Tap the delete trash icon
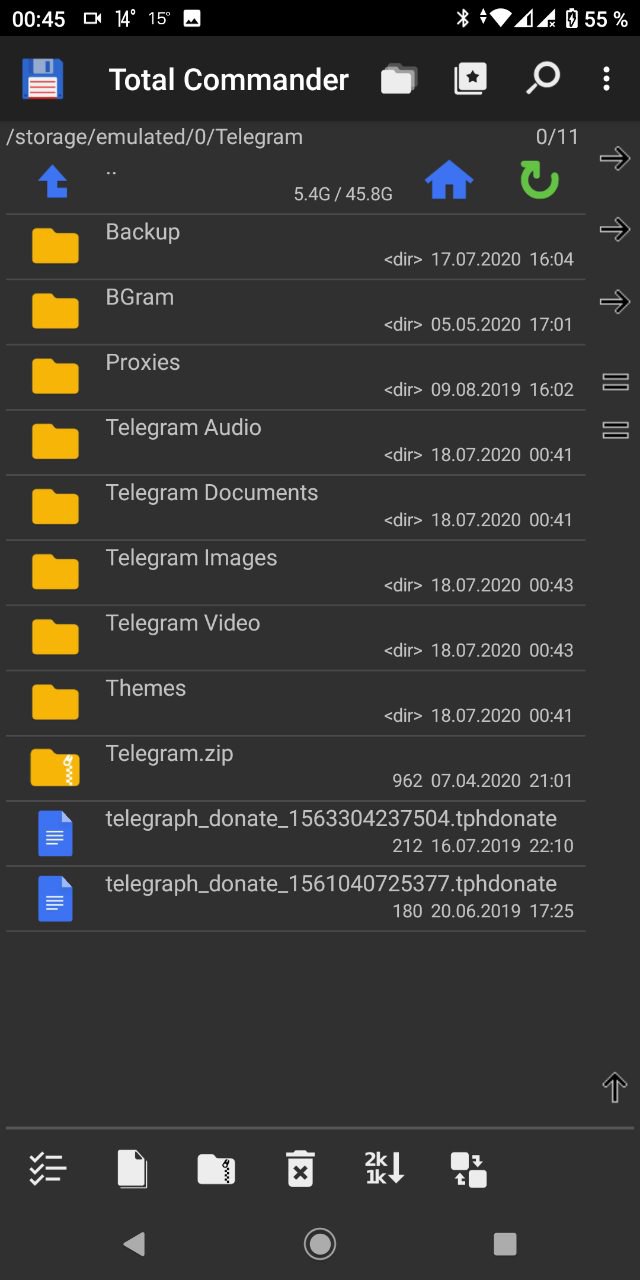Screen dimensions: 640x1280 point(300,1168)
